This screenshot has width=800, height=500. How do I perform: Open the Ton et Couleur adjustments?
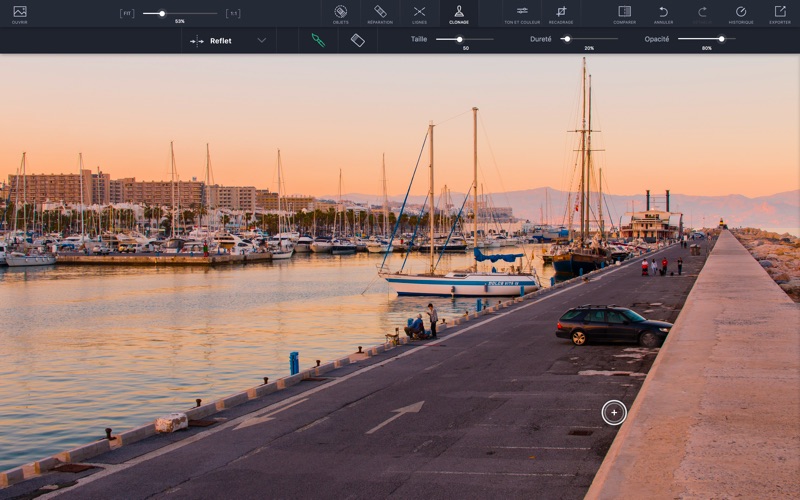[x=521, y=13]
